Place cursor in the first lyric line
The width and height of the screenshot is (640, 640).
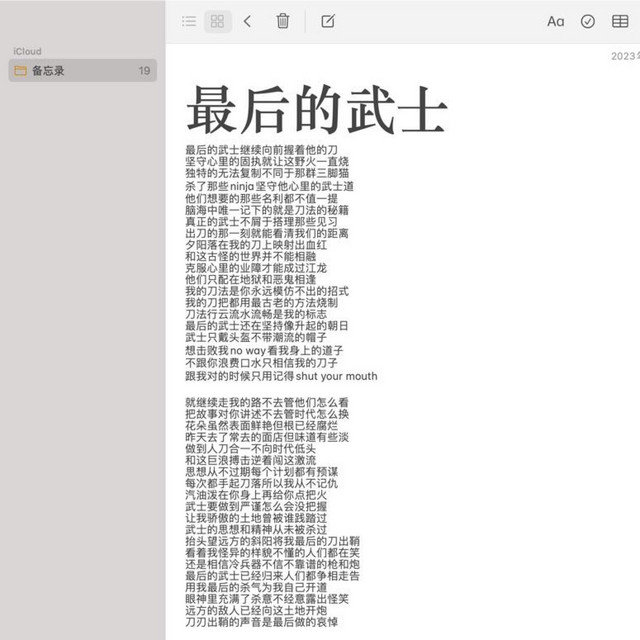[x=261, y=150]
